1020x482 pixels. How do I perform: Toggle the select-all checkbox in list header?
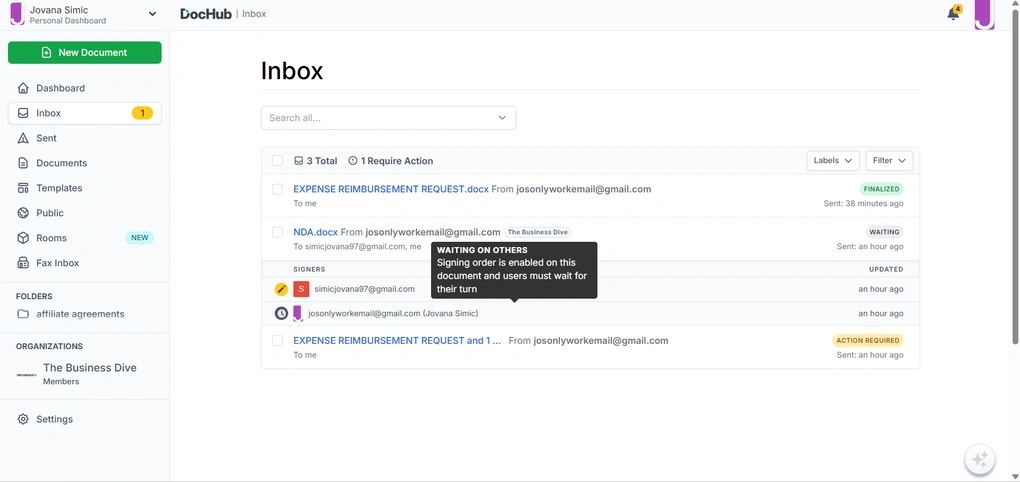(x=278, y=161)
